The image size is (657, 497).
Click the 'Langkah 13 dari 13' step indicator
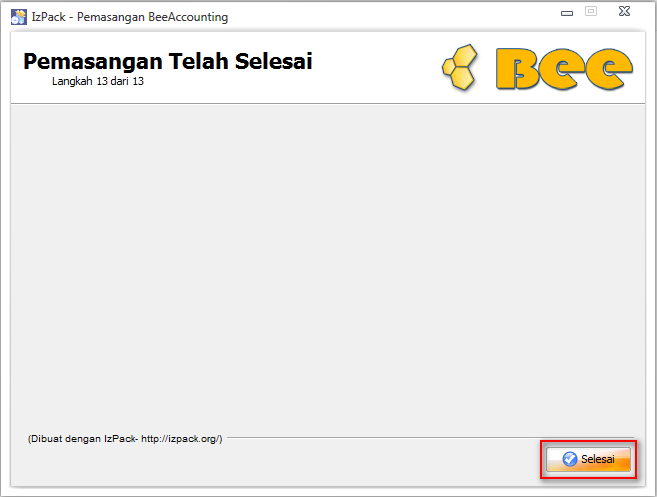98,81
